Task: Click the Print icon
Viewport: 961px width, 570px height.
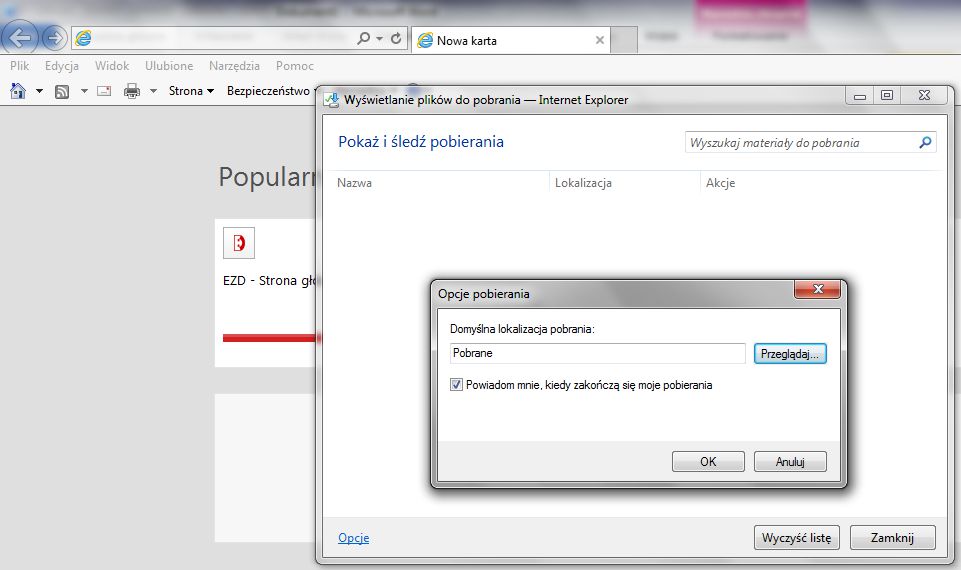Action: [x=132, y=91]
